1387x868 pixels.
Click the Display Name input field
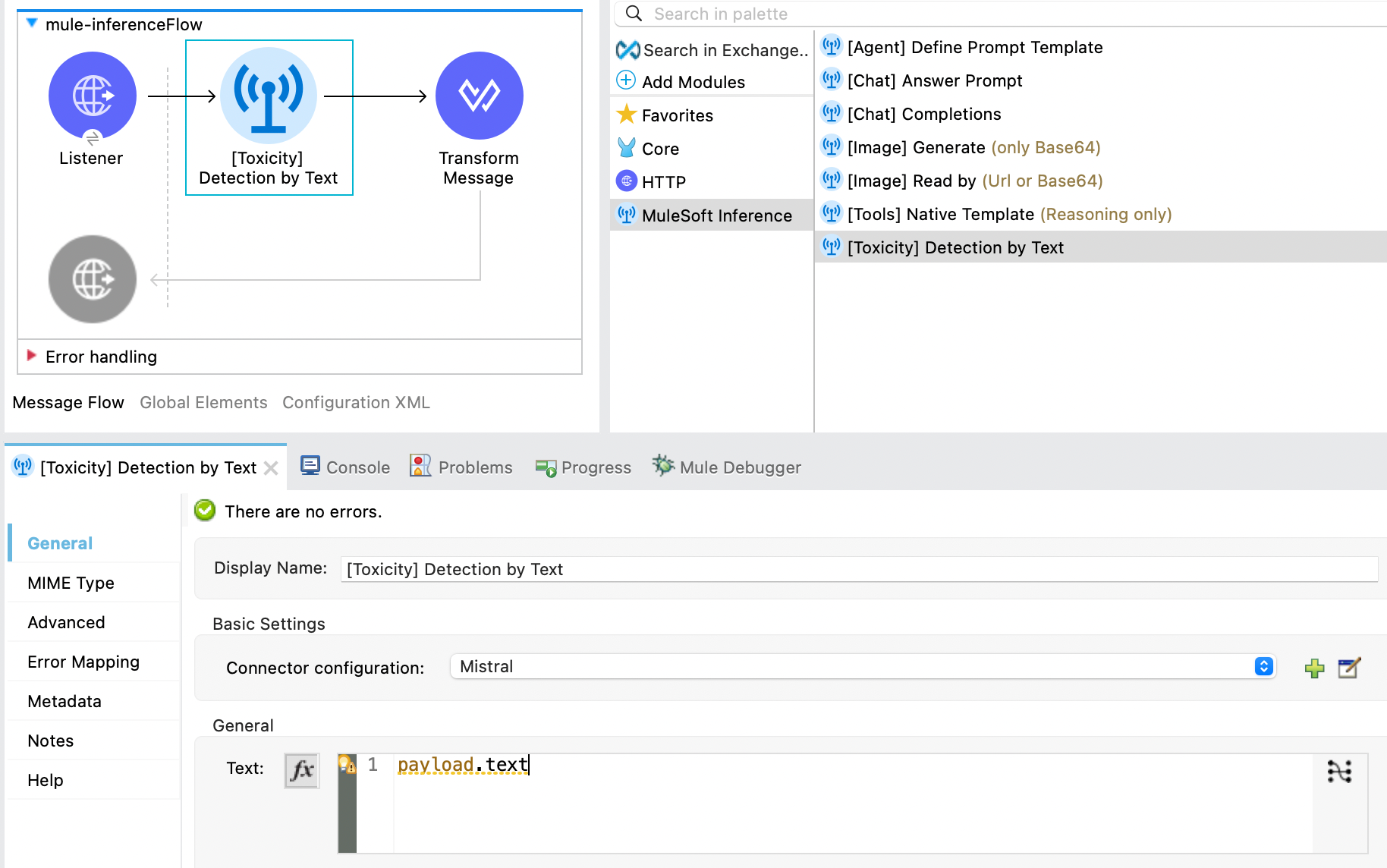click(x=859, y=569)
